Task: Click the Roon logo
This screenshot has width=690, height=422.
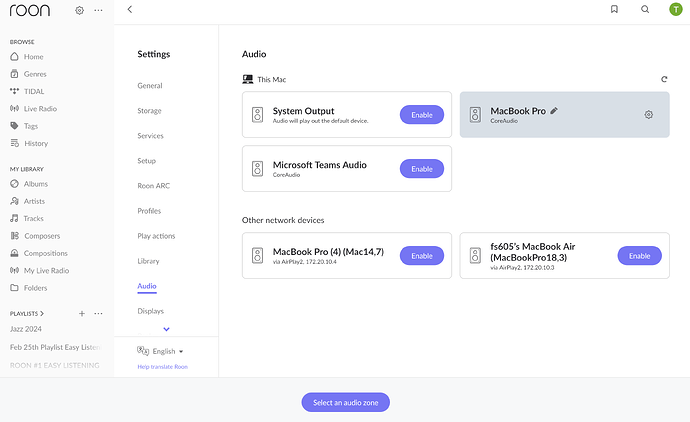Action: point(30,10)
